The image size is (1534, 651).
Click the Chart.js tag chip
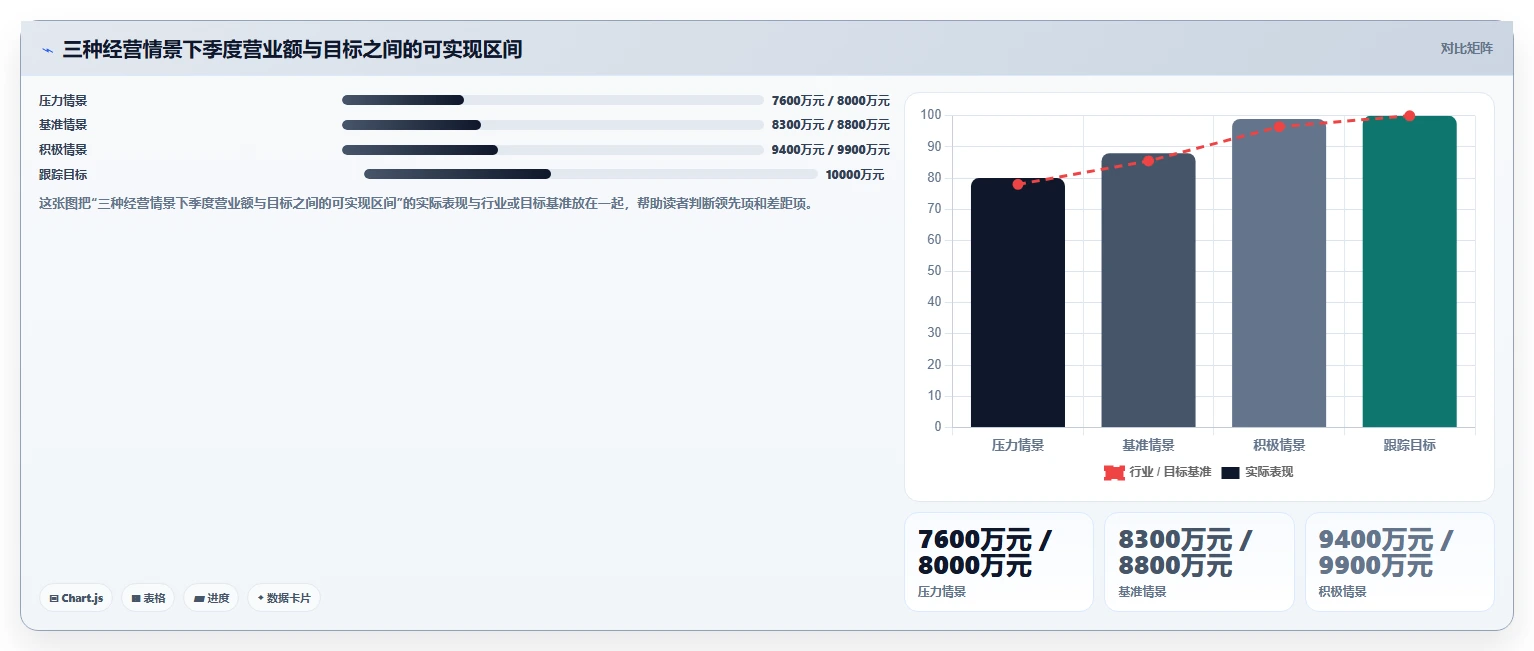pos(76,598)
